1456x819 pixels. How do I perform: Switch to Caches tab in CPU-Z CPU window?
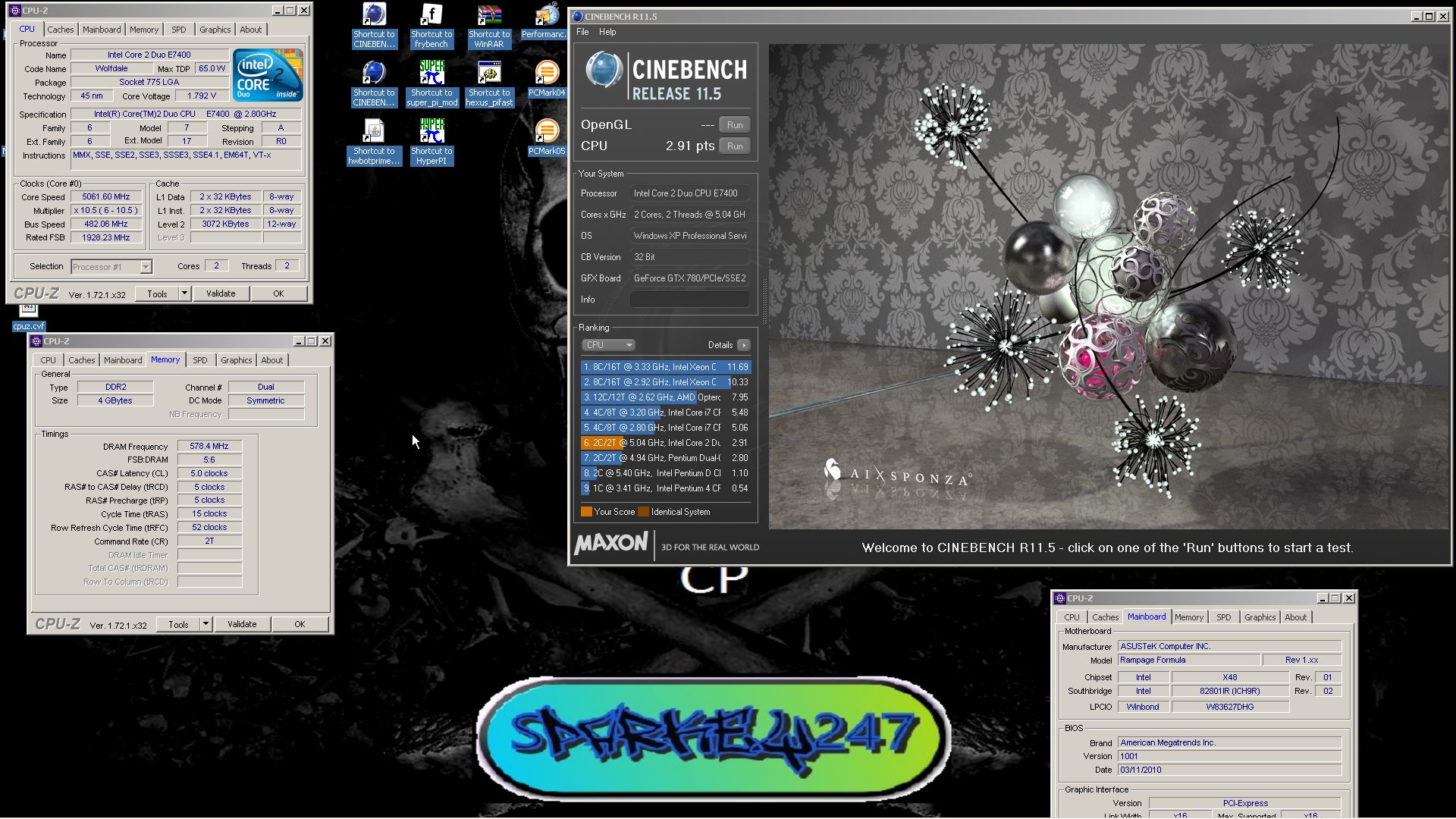tap(61, 30)
